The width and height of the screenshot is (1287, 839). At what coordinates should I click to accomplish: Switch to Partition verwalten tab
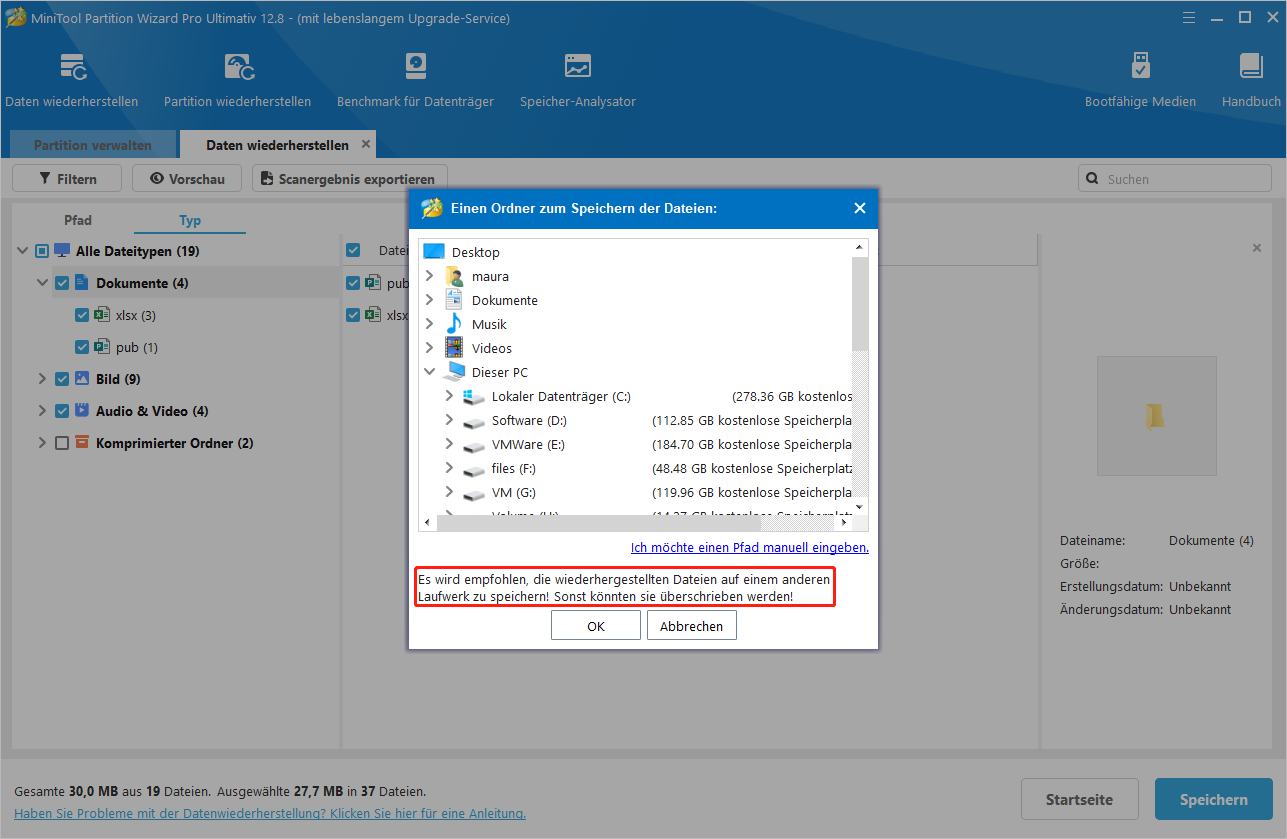tap(93, 145)
